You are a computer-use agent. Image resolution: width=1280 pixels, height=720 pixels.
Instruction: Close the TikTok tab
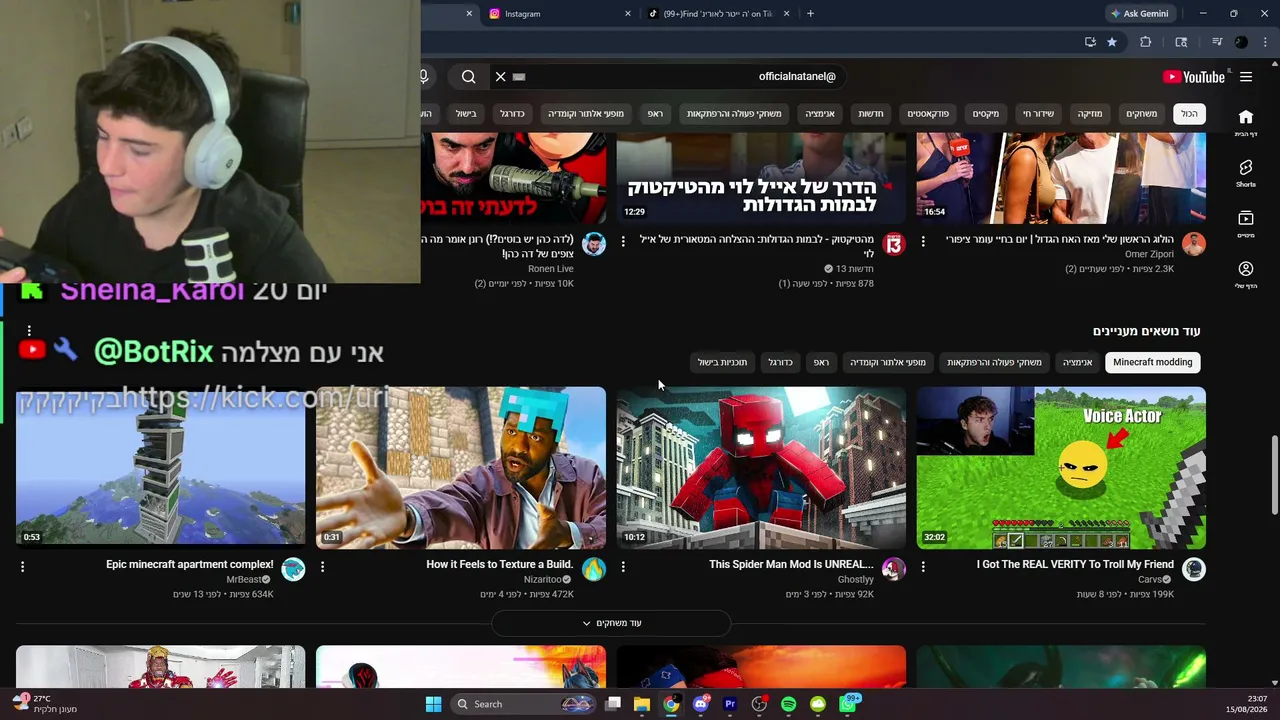click(x=787, y=14)
